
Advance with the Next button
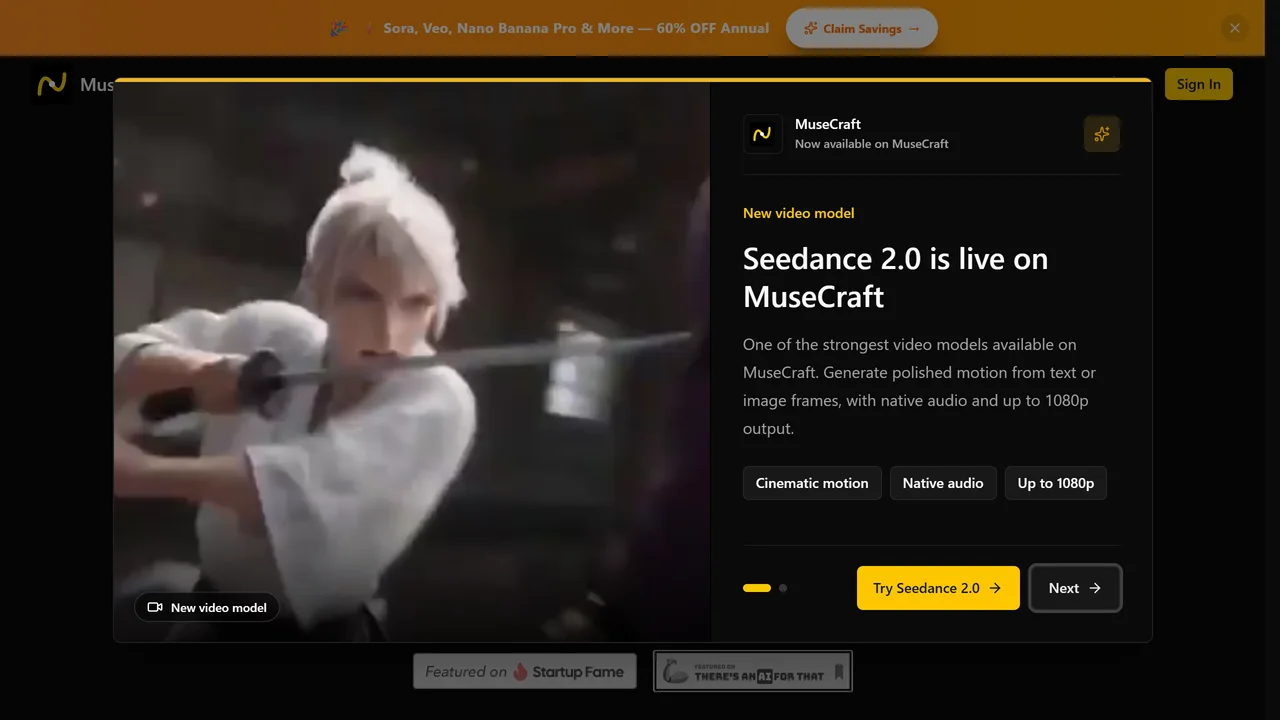(x=1075, y=588)
